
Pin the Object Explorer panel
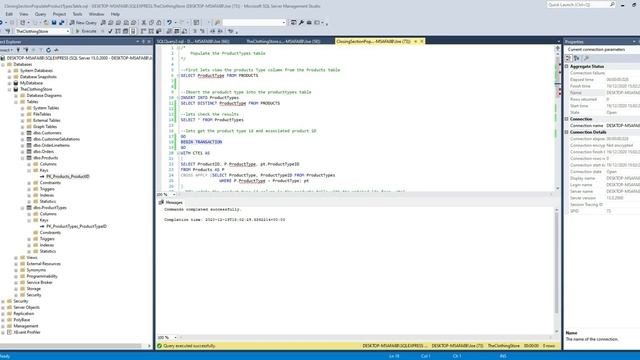coord(143,42)
